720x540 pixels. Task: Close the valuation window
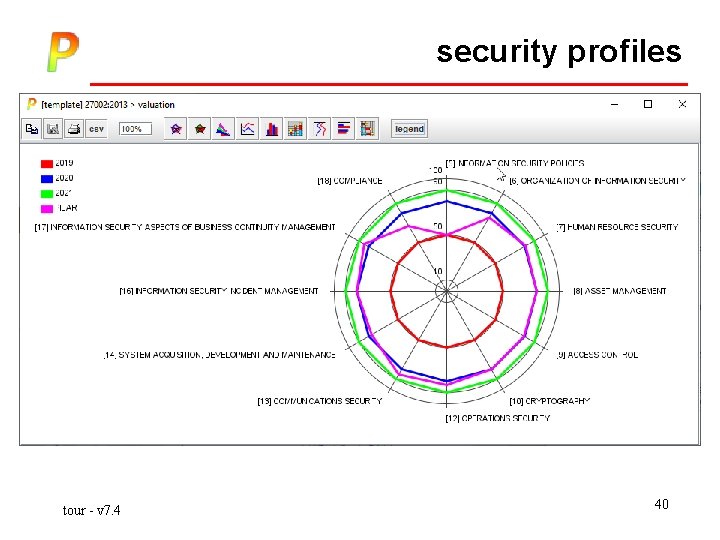(682, 104)
